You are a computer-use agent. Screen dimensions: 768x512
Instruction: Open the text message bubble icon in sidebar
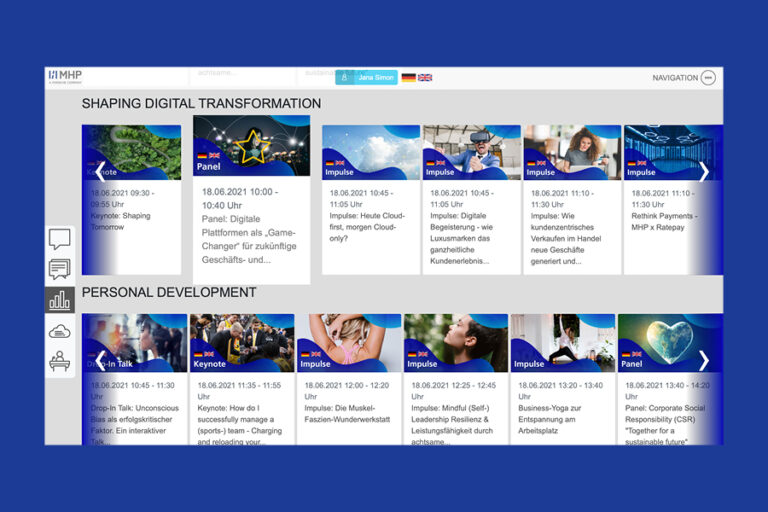[x=59, y=269]
